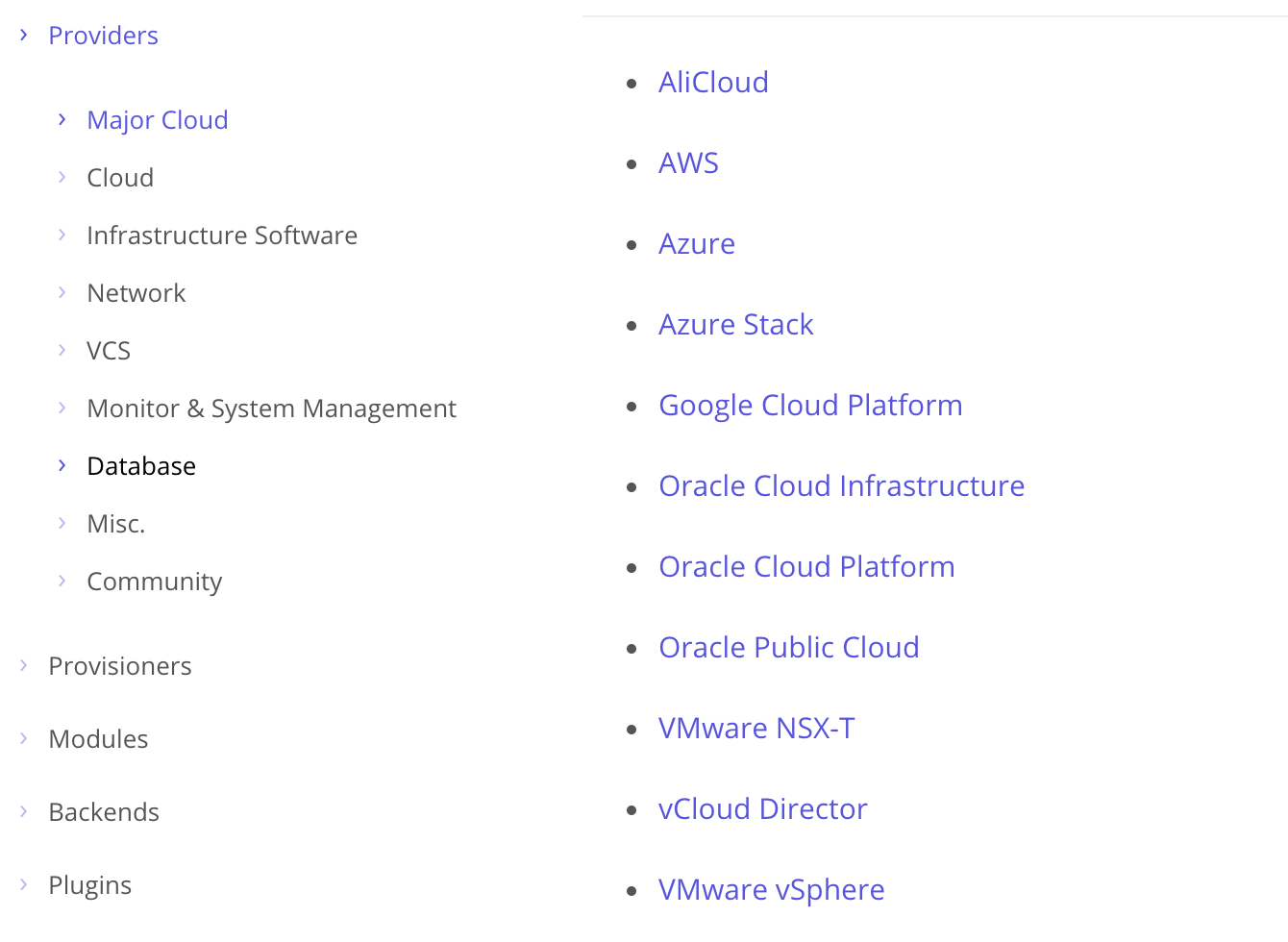Viewport: 1288px width, 942px height.
Task: Click the arrow next to Database
Action: coord(62,465)
